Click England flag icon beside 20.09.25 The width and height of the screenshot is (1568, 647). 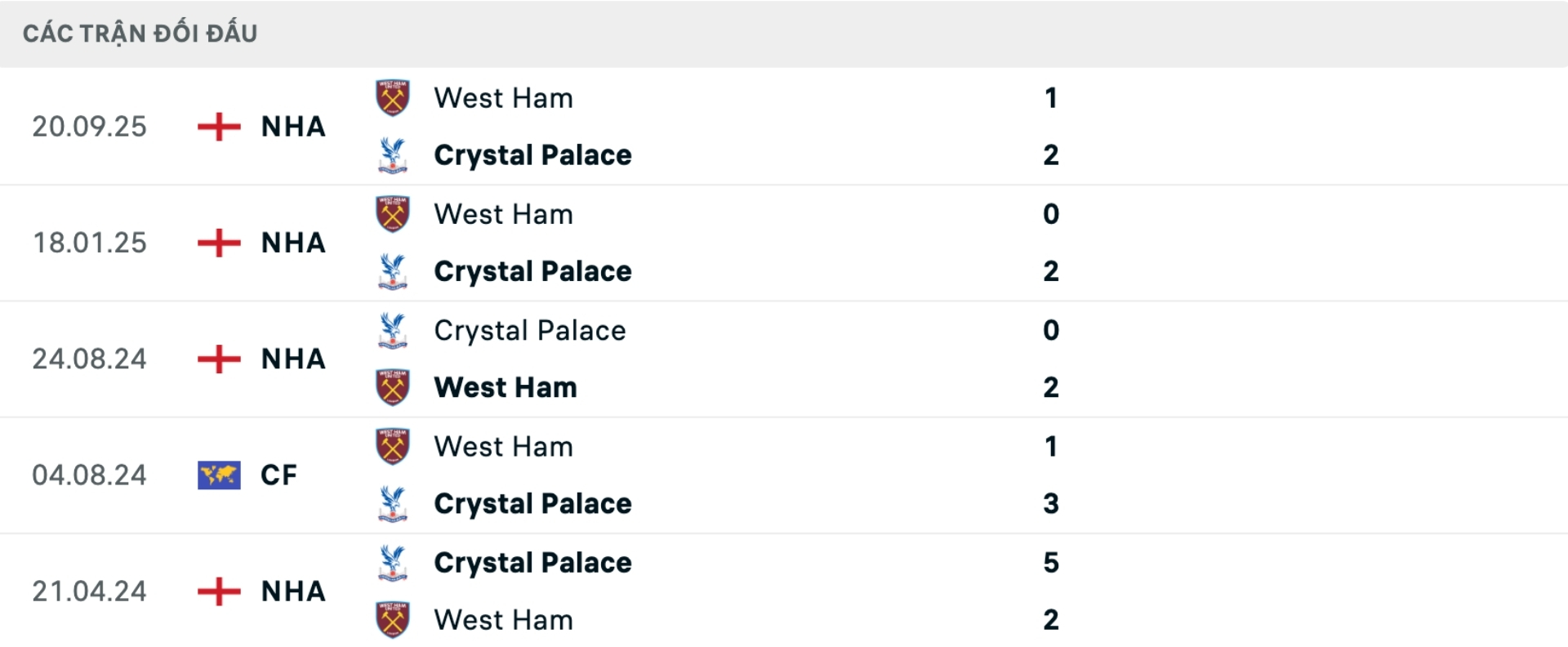(x=219, y=127)
